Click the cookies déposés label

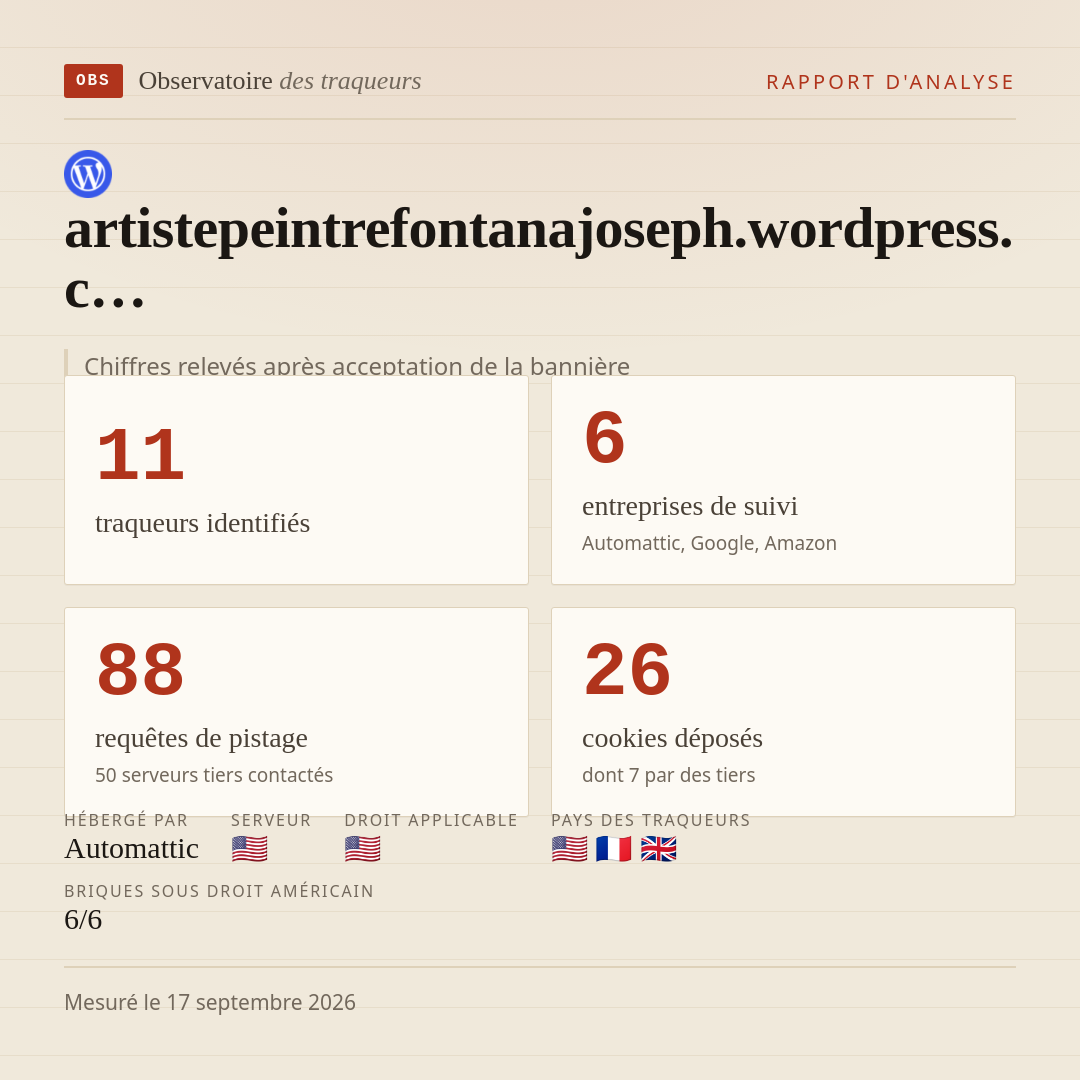(x=672, y=738)
